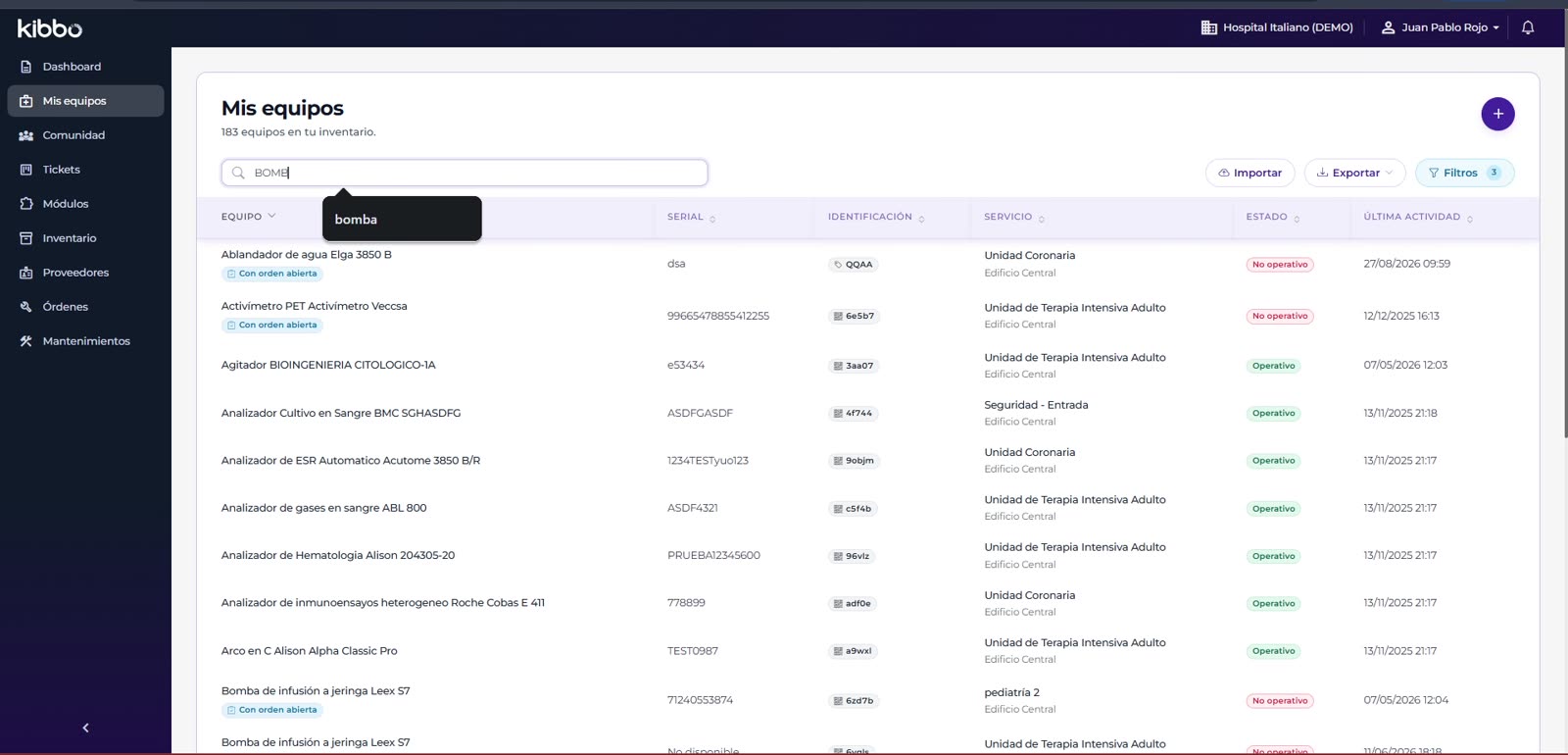The width and height of the screenshot is (1568, 755).
Task: Open the notifications bell
Action: click(x=1528, y=27)
